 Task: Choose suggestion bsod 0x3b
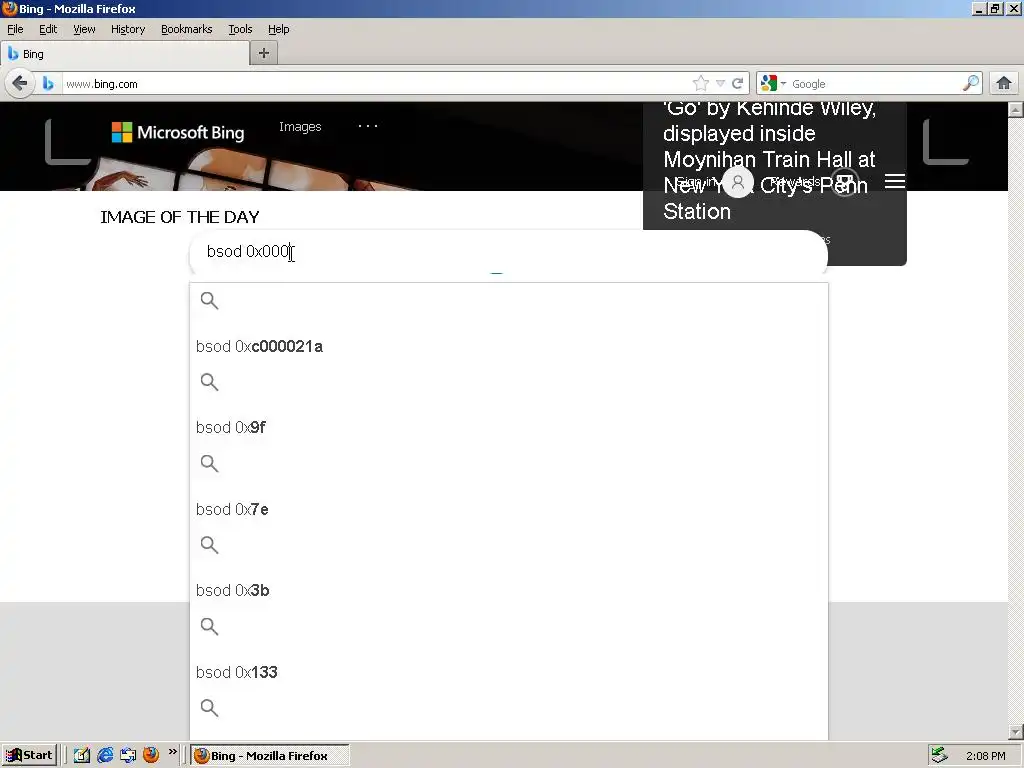click(232, 590)
